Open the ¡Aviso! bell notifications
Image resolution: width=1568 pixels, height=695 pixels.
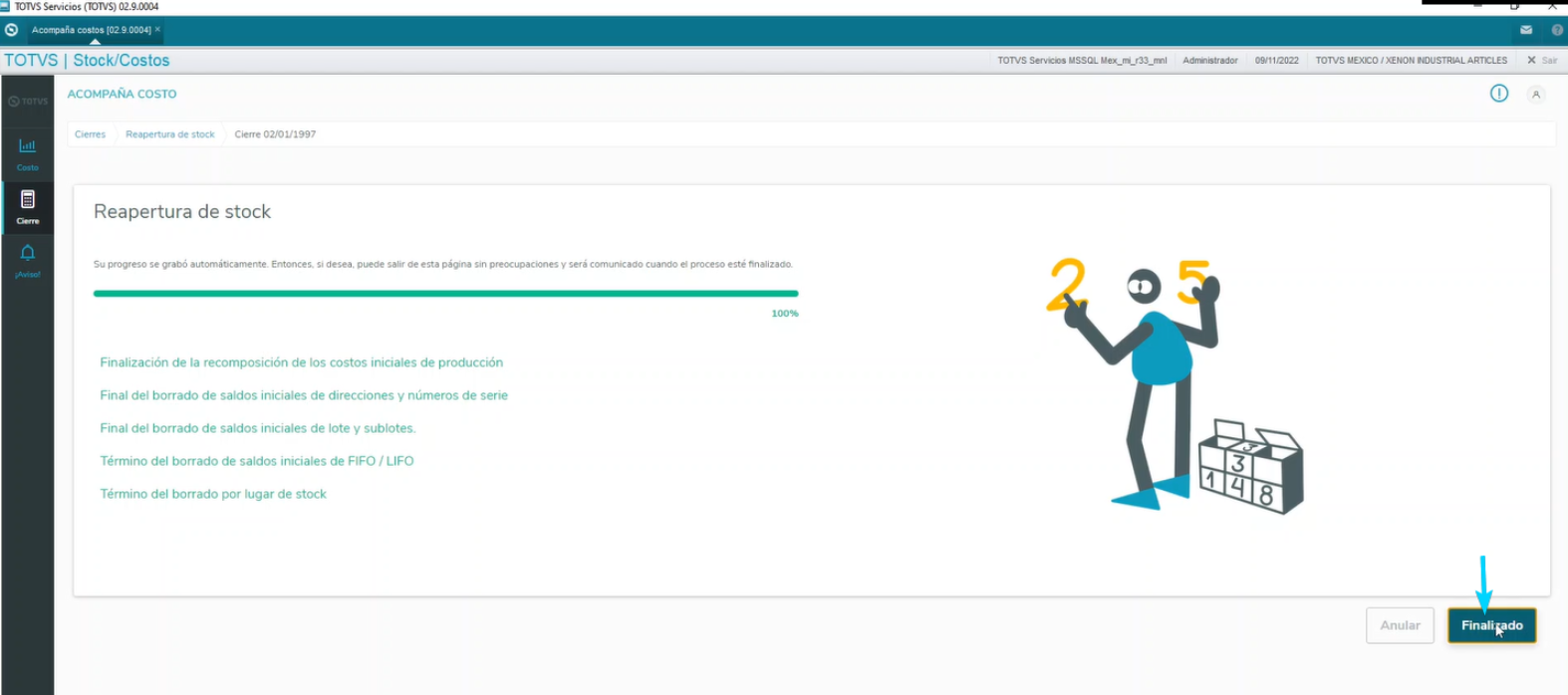point(28,261)
